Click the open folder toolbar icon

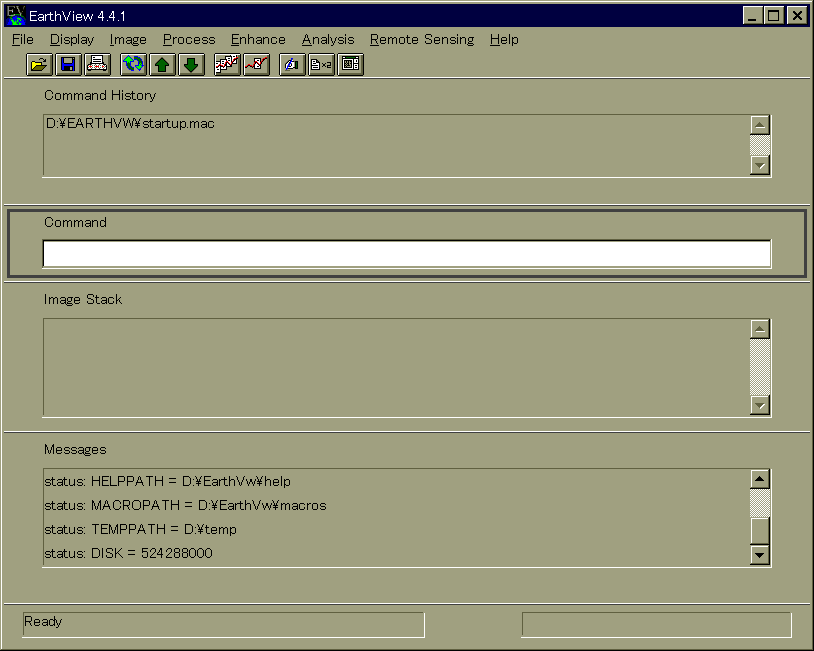(x=39, y=65)
